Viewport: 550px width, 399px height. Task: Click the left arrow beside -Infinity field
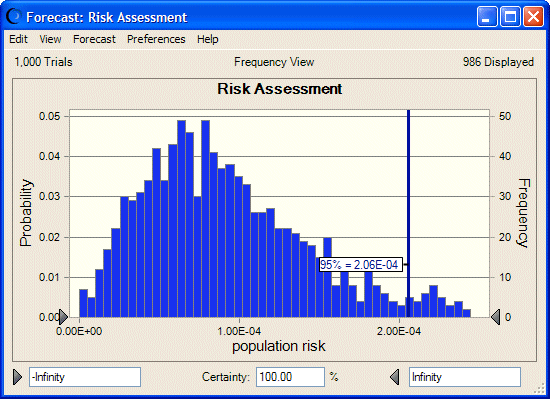tap(17, 377)
